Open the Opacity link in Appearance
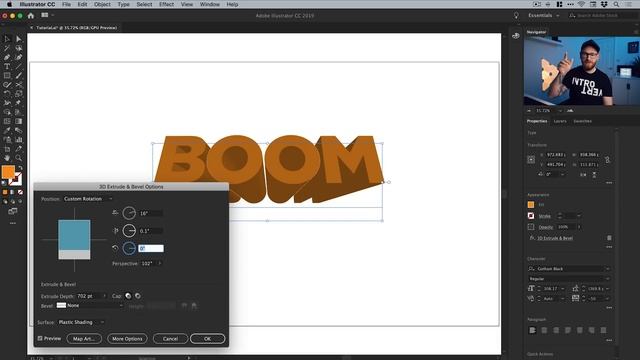Viewport: 640px width, 360px height. point(546,227)
